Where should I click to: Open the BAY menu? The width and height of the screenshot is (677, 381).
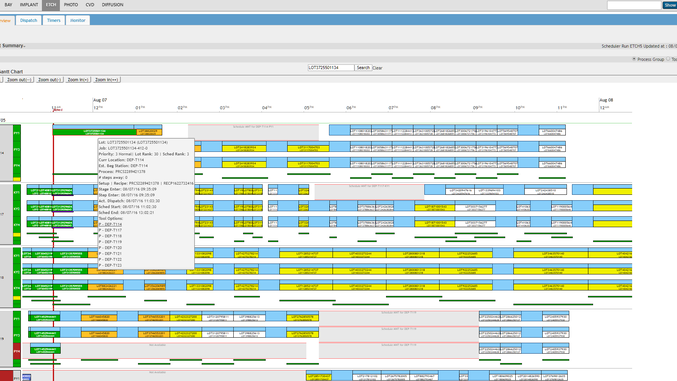pos(8,5)
